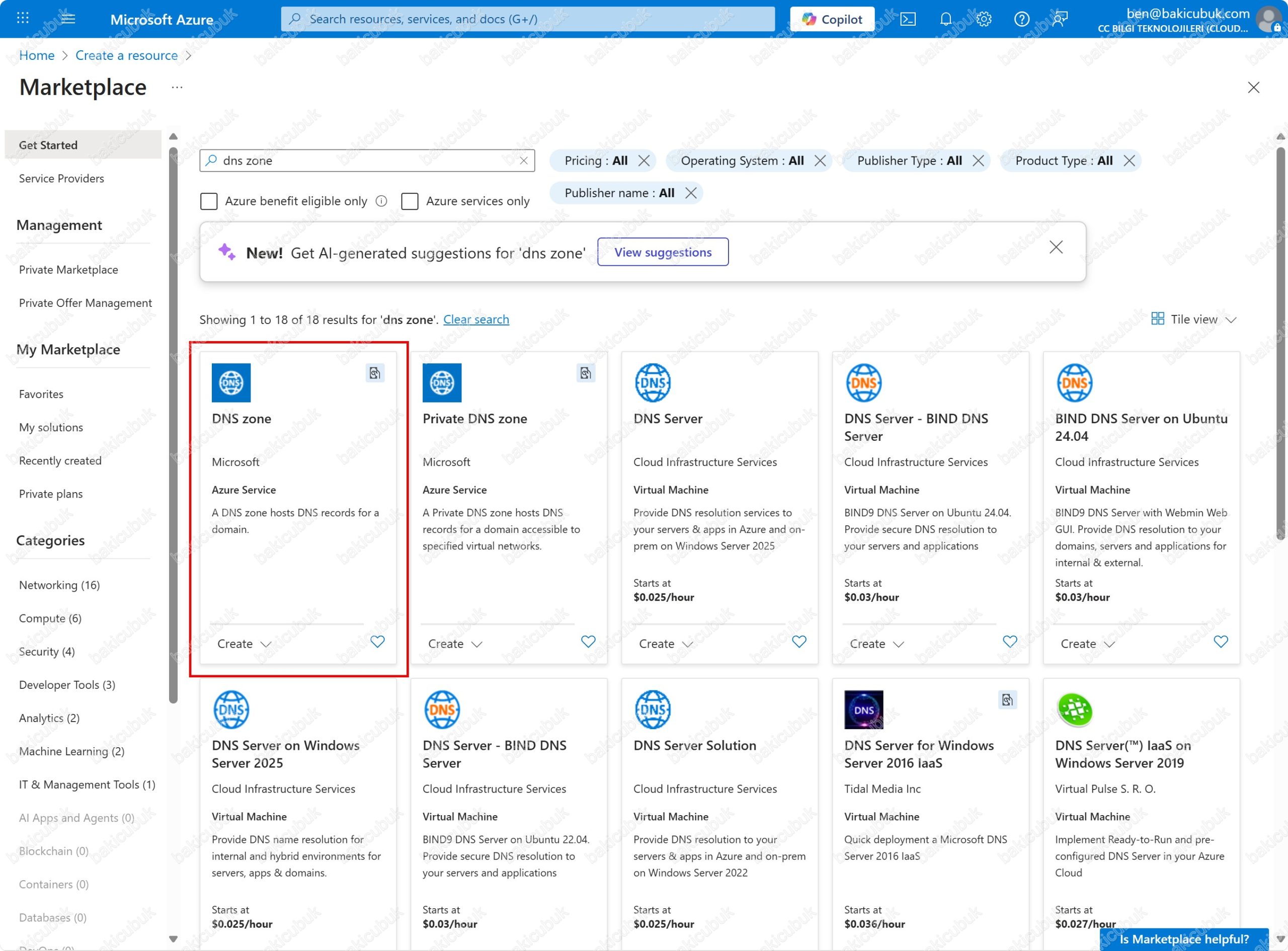Open the Publisher name filter pill
The width and height of the screenshot is (1288, 951).
point(619,193)
